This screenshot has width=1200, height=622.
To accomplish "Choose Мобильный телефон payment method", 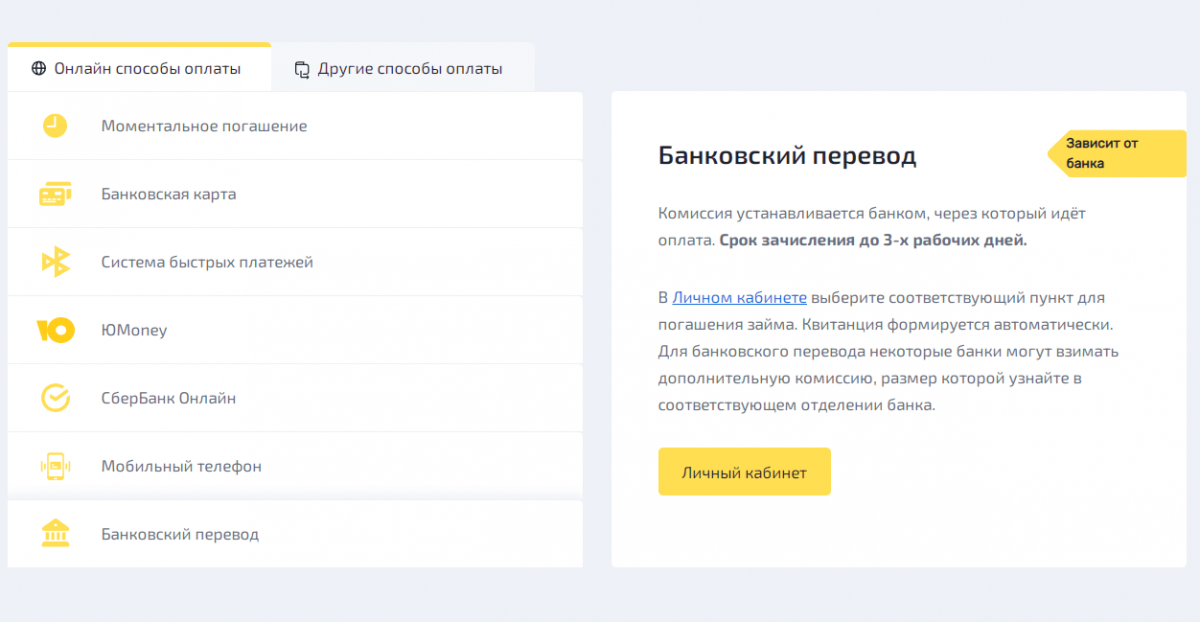I will (x=295, y=466).
